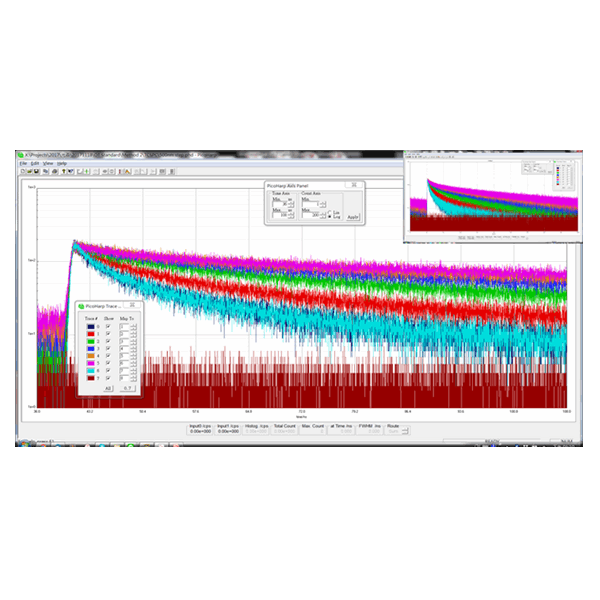Click the red color swatch for trace 1
Screen dimensions: 600x600
click(91, 333)
